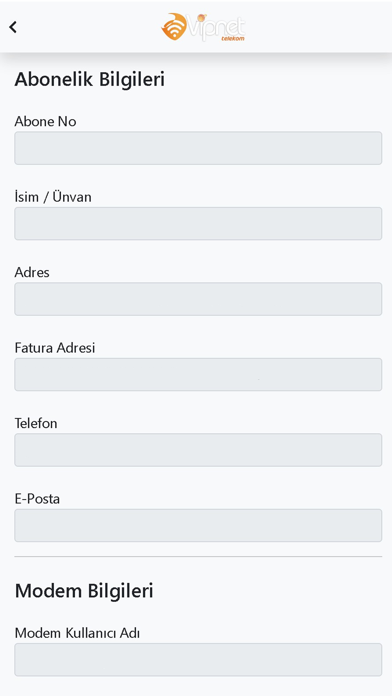Go back using the top-left arrow
392x696 pixels.
13,27
